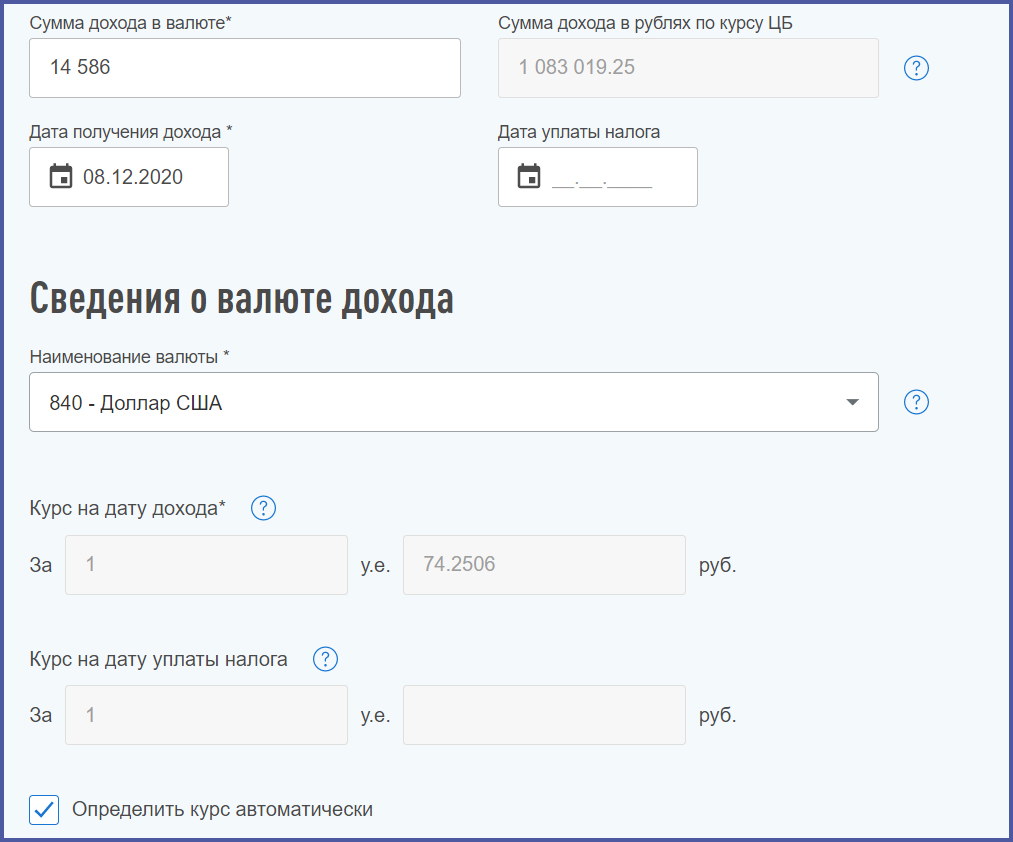Open help icon beside currency name dropdown
This screenshot has height=842, width=1013.
tap(915, 402)
